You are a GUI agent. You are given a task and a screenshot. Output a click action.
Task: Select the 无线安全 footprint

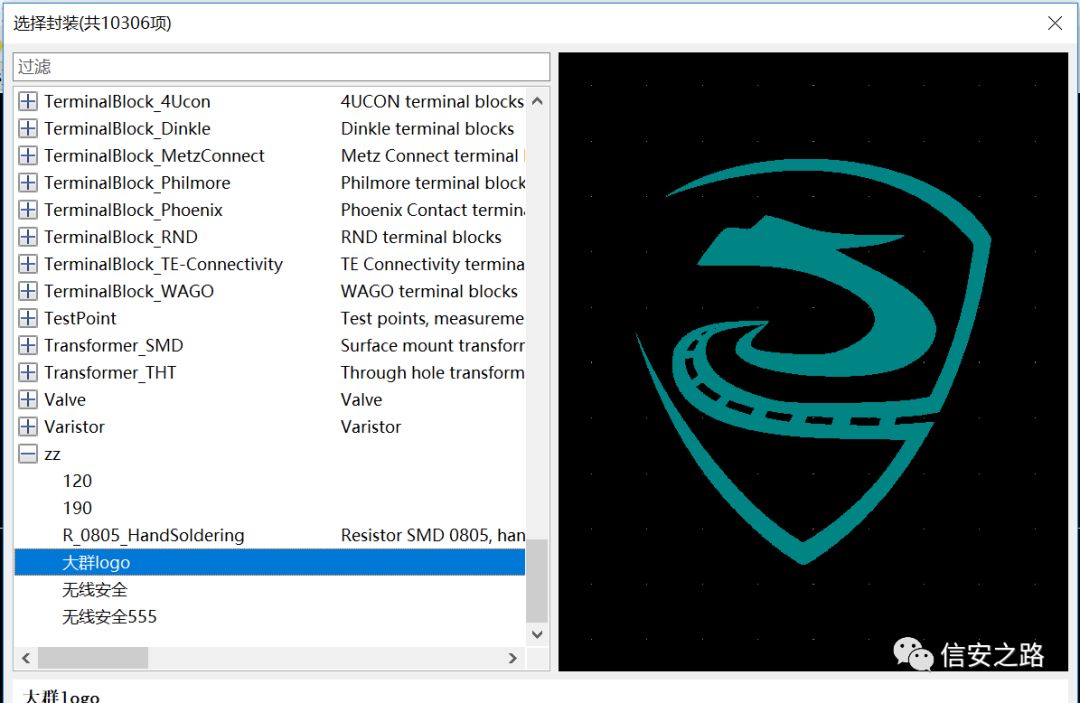coord(95,589)
